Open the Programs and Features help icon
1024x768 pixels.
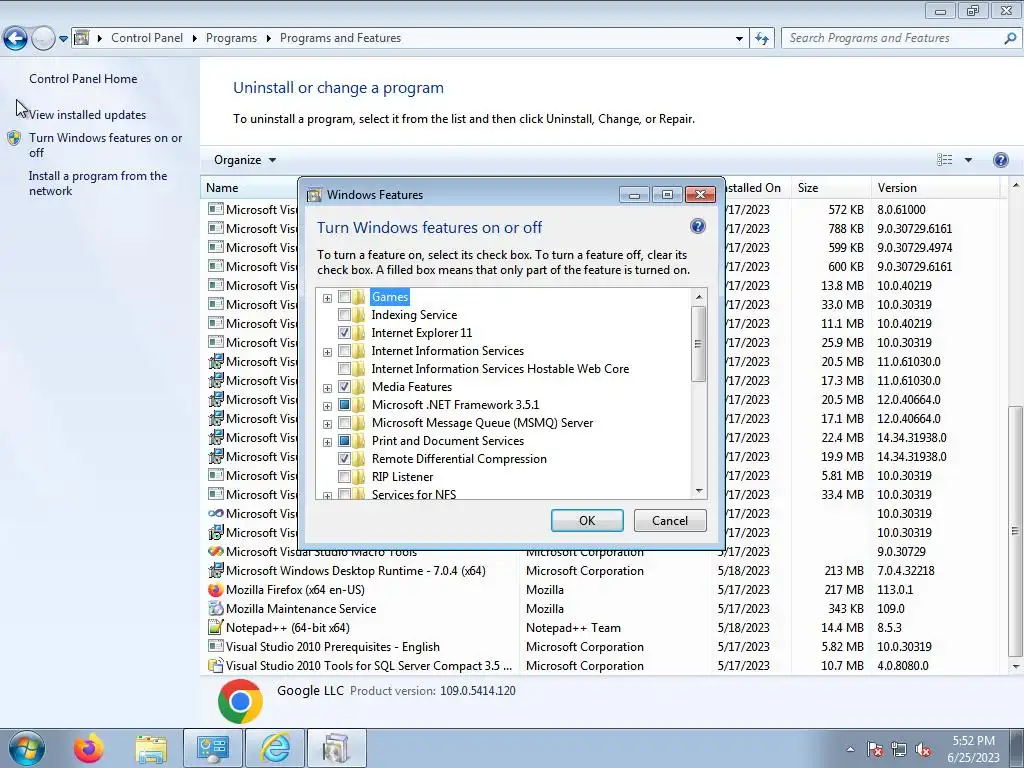[x=1000, y=160]
